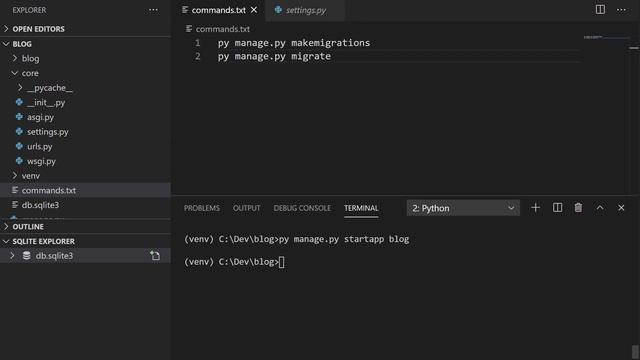
Task: Click line 1 makemigrations command text
Action: point(294,43)
